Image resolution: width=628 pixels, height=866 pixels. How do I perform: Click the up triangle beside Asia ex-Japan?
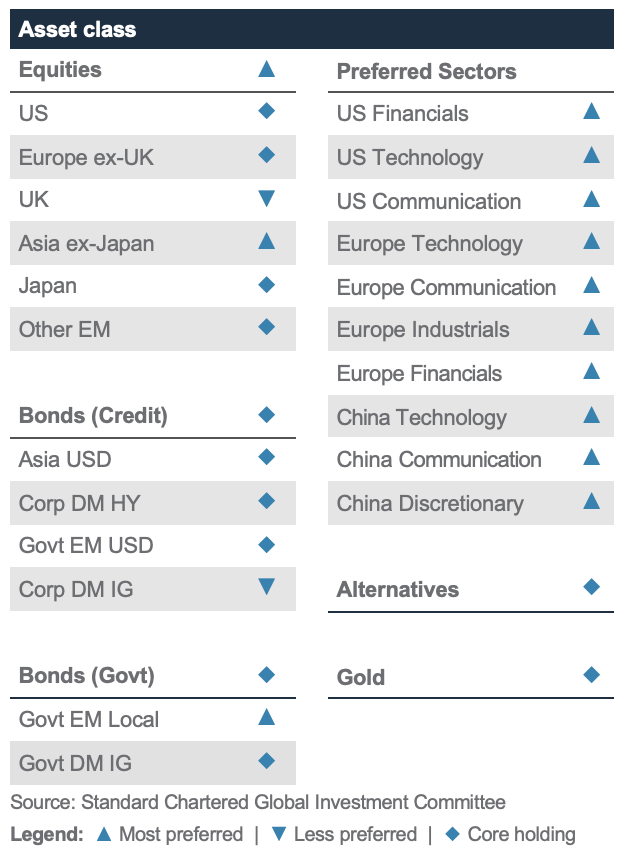[267, 241]
